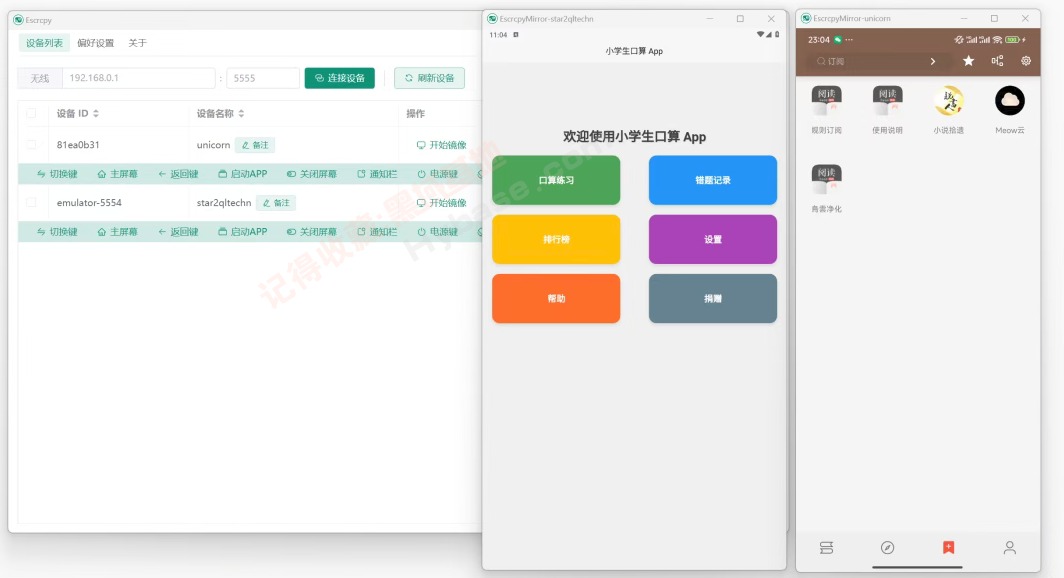Click the port input field showing 5555
Image resolution: width=1064 pixels, height=578 pixels.
click(x=262, y=77)
